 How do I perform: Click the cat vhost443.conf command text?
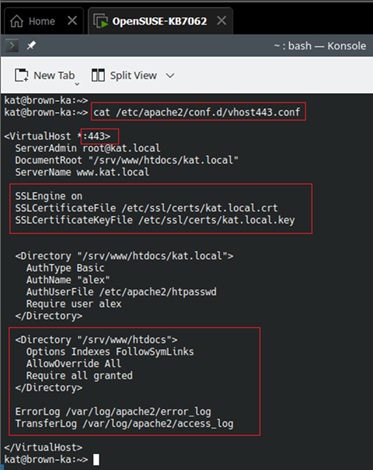pyautogui.click(x=197, y=112)
